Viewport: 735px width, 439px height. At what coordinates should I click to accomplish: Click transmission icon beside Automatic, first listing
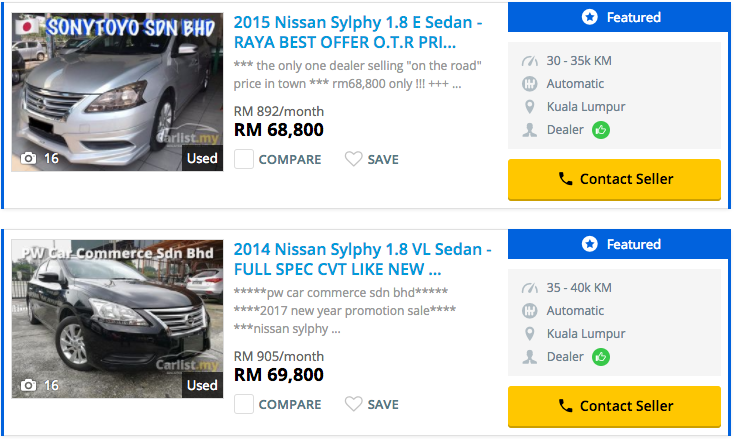[530, 84]
